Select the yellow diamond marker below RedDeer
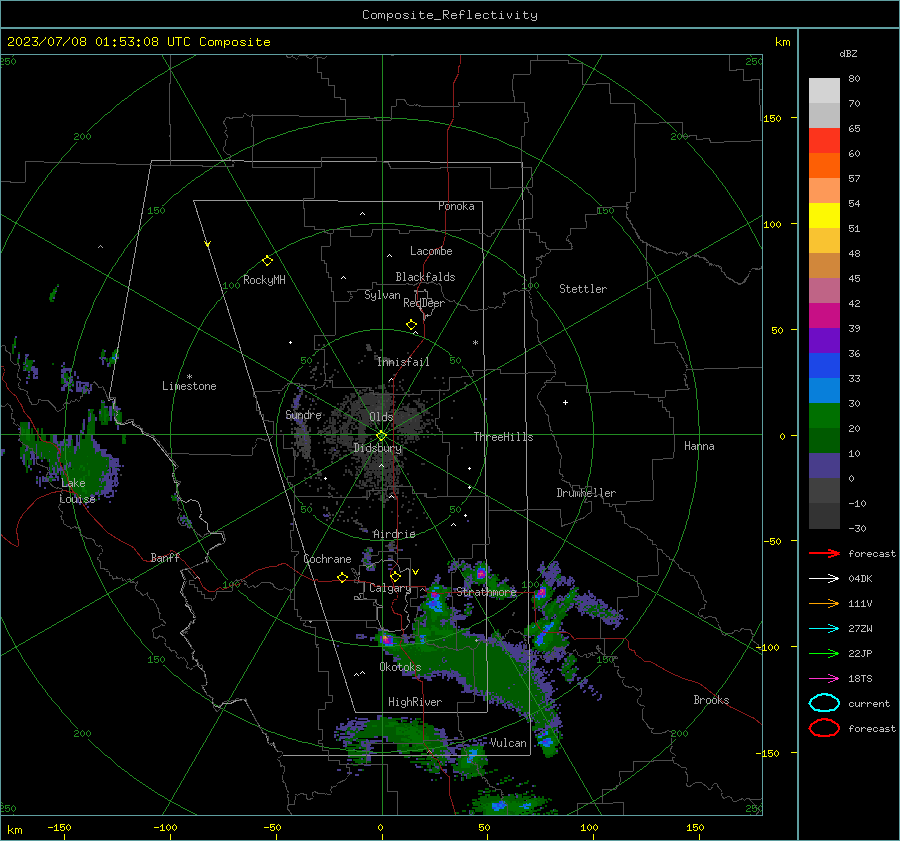This screenshot has height=841, width=900. [412, 325]
